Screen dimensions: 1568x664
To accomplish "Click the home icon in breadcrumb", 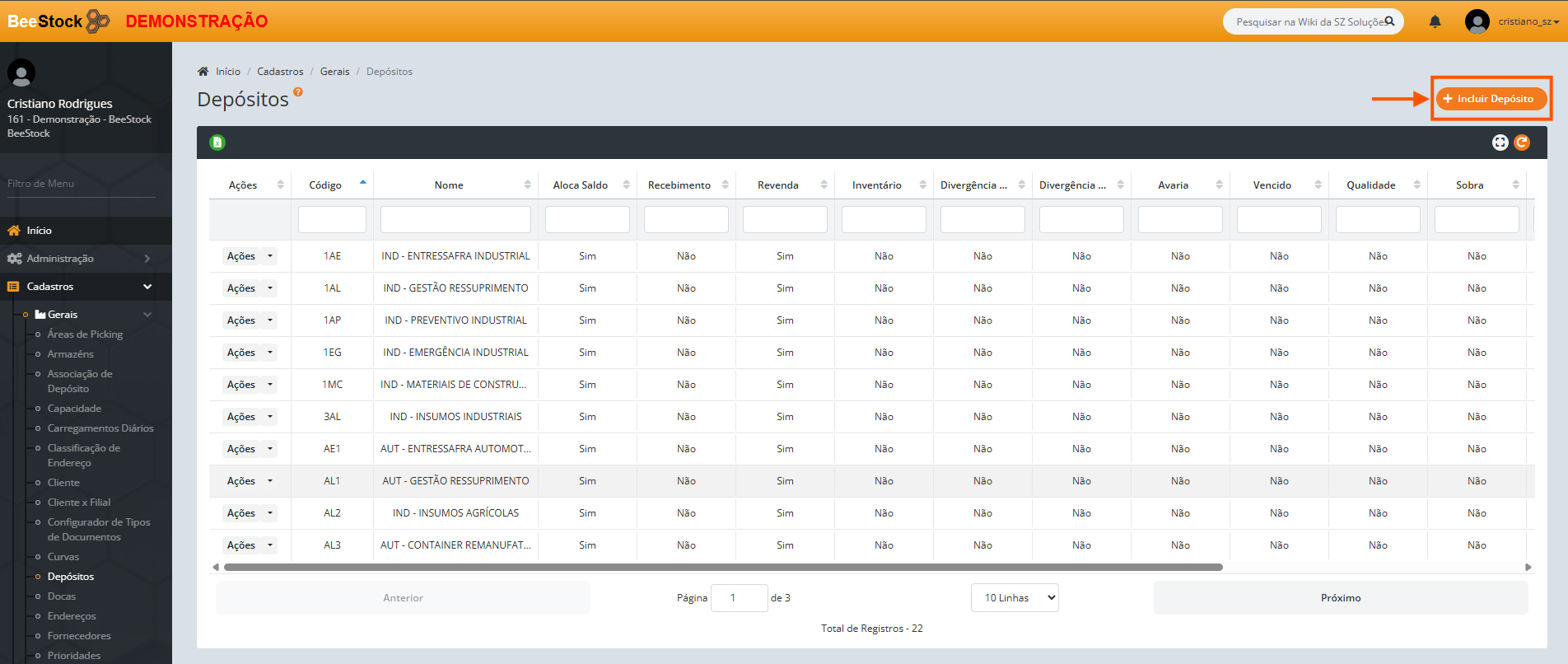I will (203, 72).
